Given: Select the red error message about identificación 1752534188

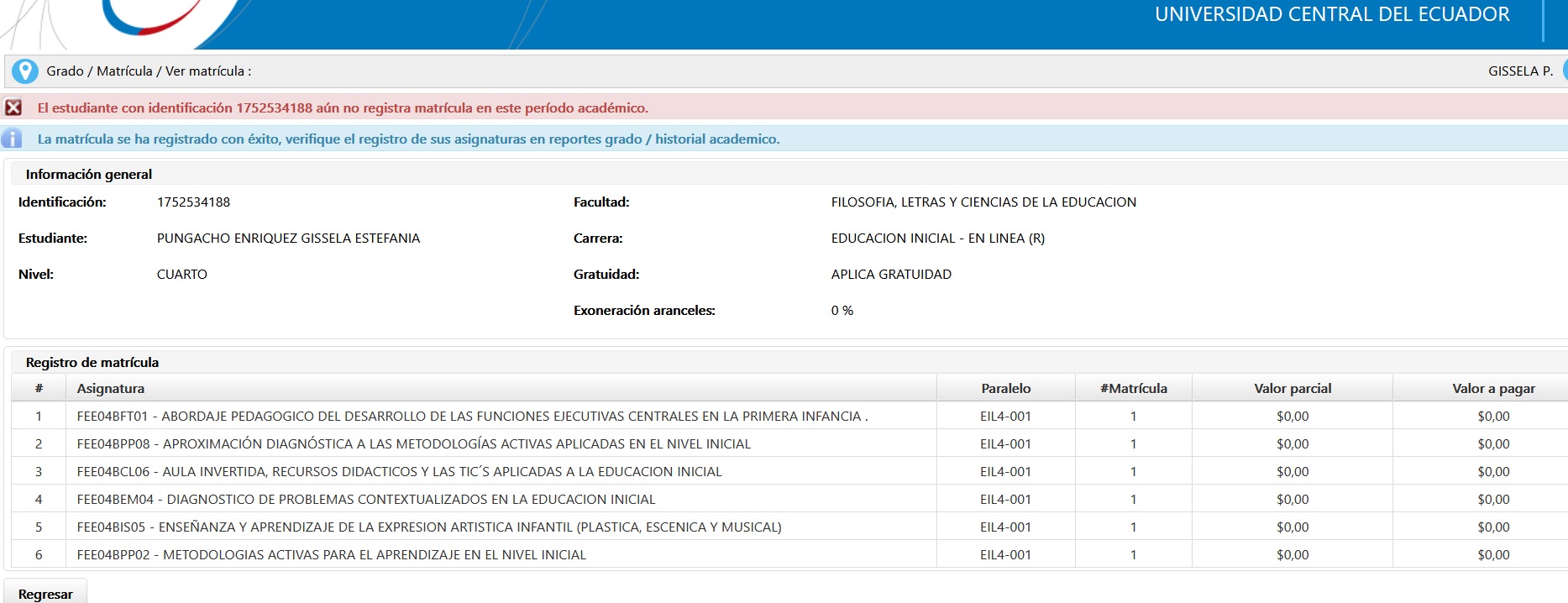Looking at the screenshot, I should 343,107.
